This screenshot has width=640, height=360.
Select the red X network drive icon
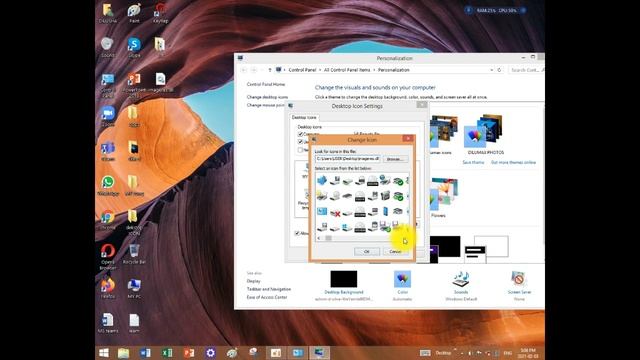pos(335,212)
